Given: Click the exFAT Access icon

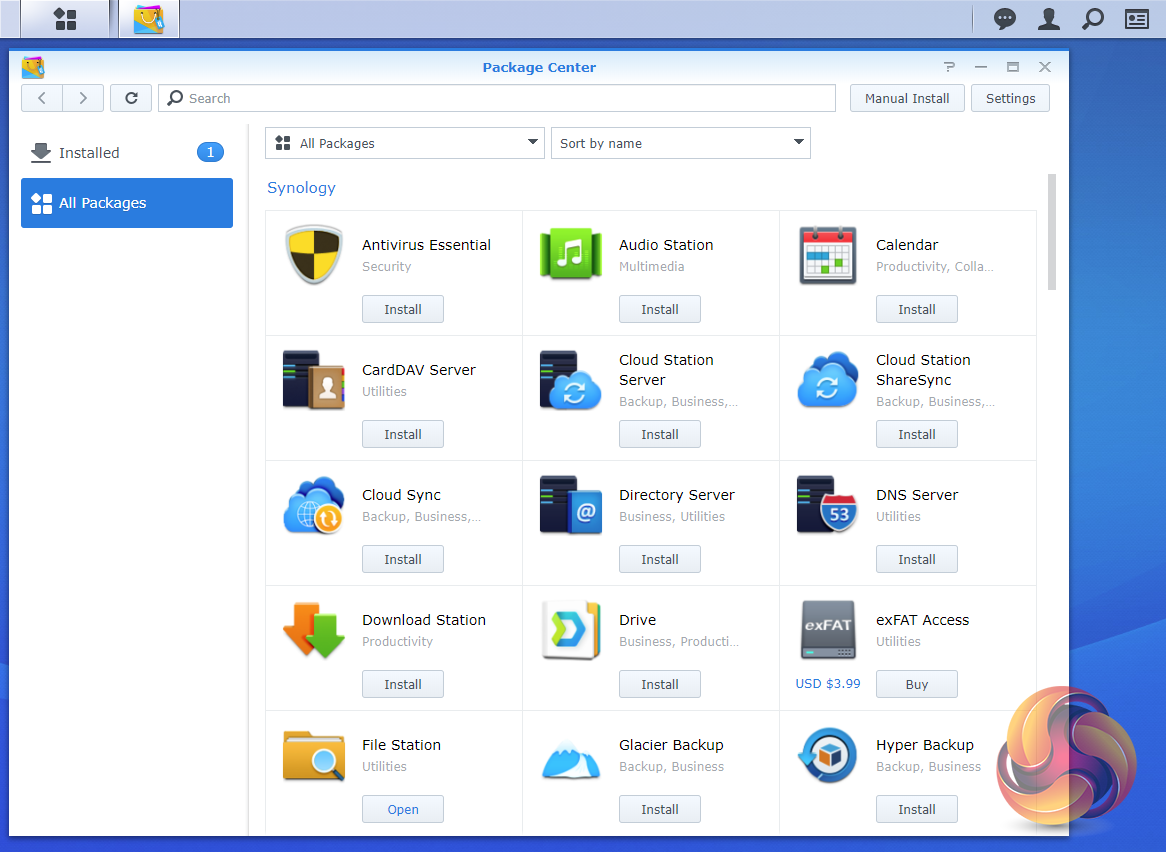Looking at the screenshot, I should tap(828, 630).
